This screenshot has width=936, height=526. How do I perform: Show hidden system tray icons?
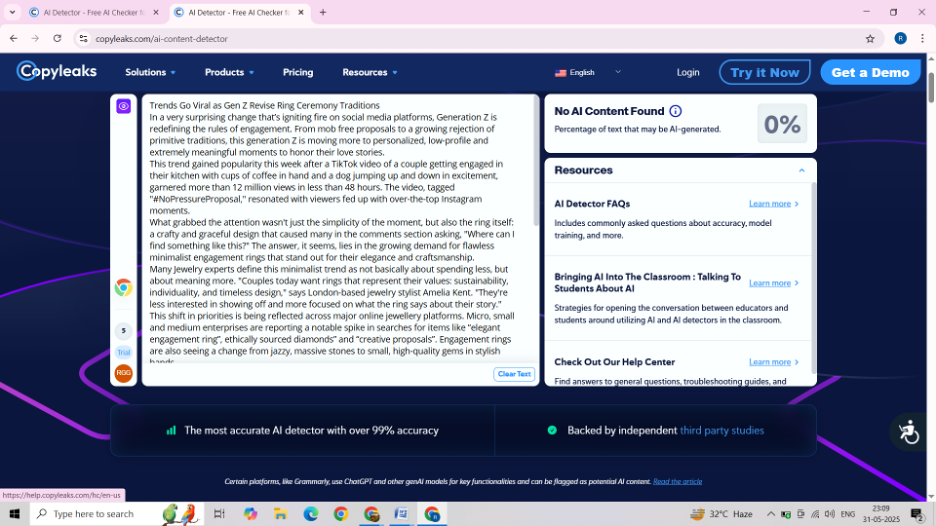[x=771, y=513]
